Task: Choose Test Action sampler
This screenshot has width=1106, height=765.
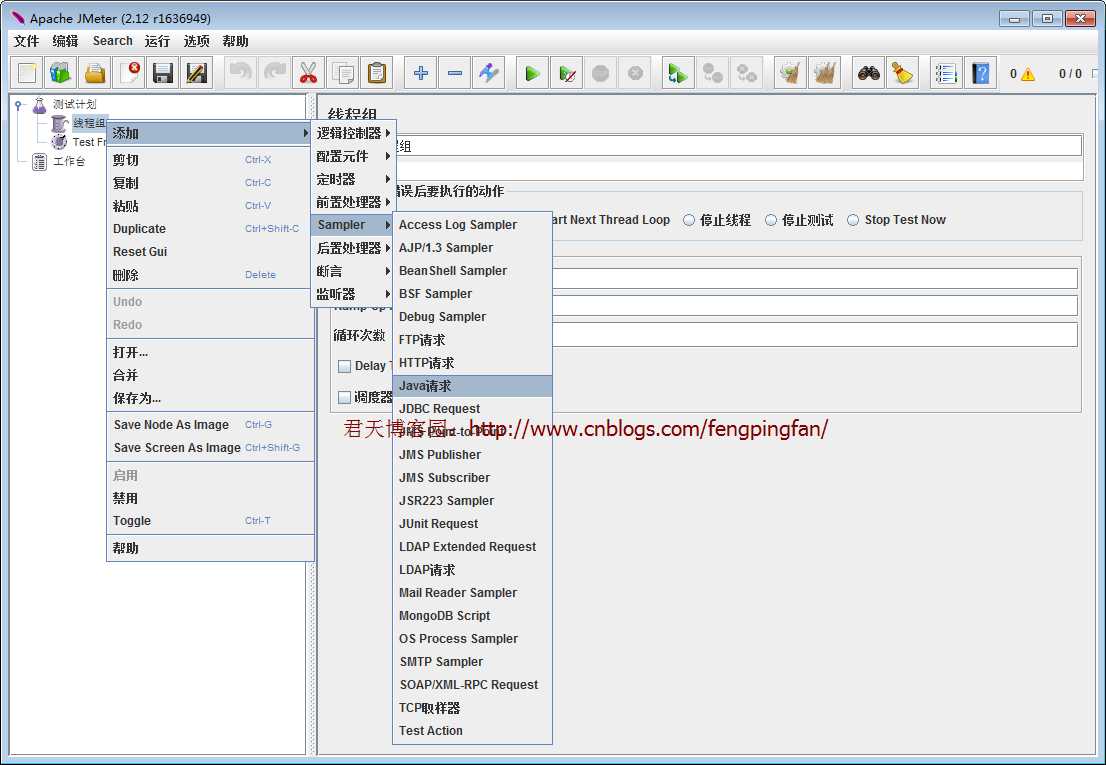Action: (472, 730)
